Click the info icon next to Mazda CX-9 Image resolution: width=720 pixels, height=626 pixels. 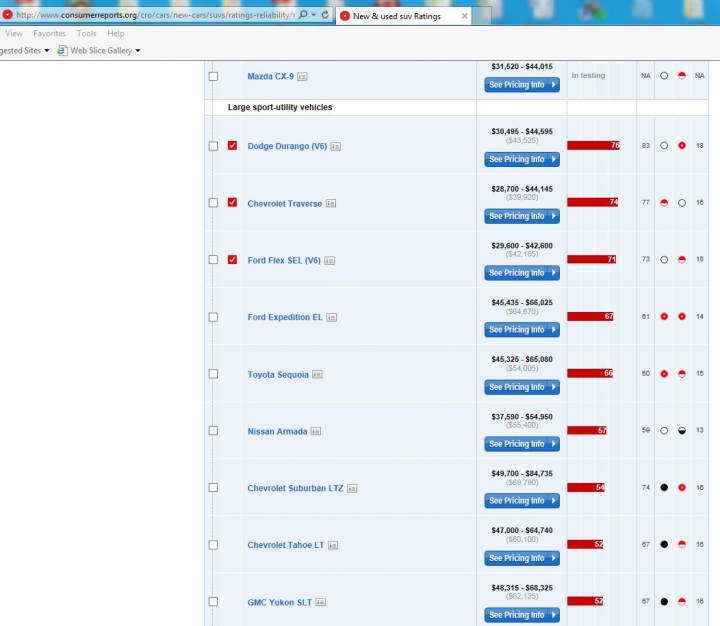[302, 77]
